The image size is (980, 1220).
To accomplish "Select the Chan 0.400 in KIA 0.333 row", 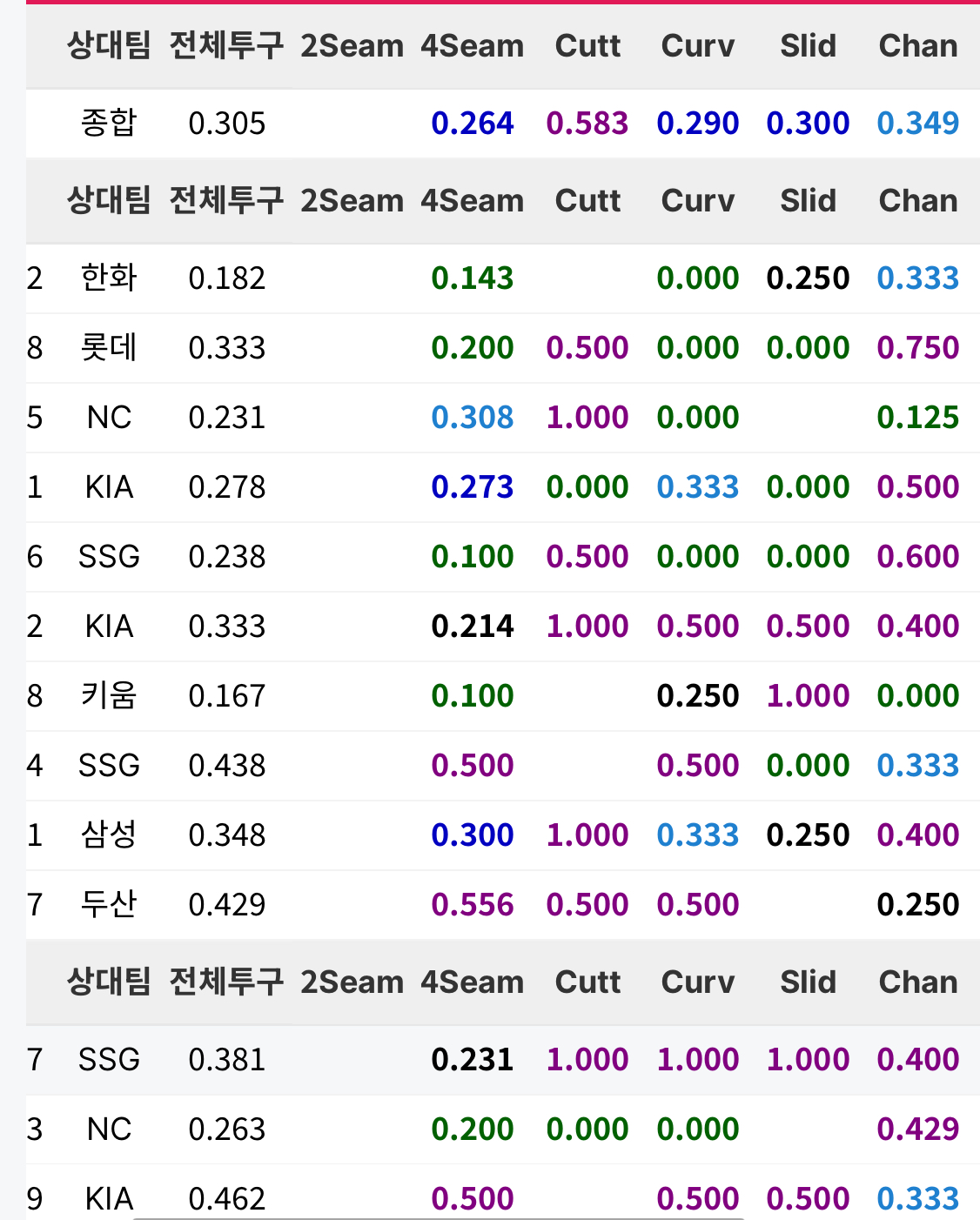I will point(918,627).
